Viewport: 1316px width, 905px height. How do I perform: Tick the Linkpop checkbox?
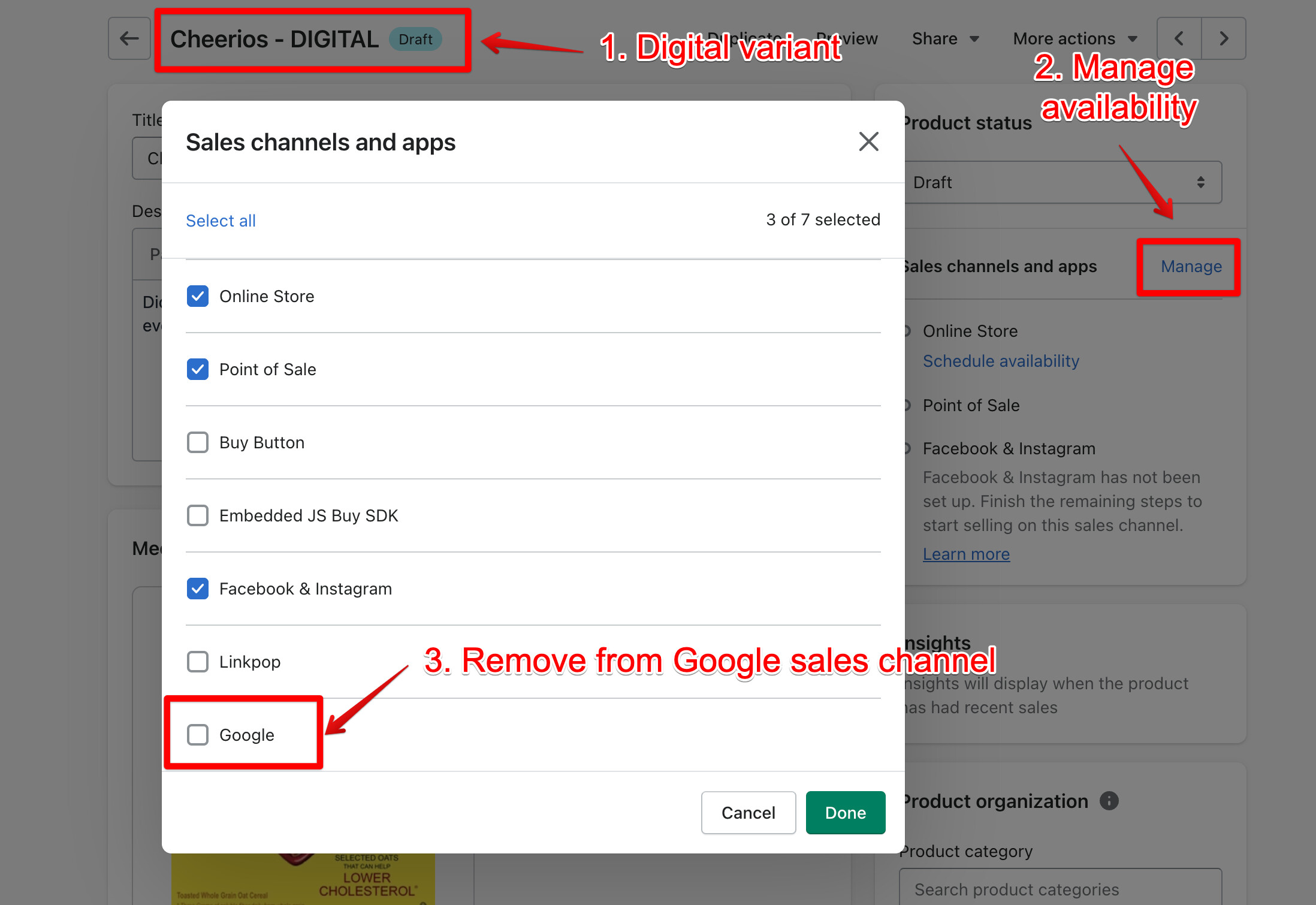(198, 662)
